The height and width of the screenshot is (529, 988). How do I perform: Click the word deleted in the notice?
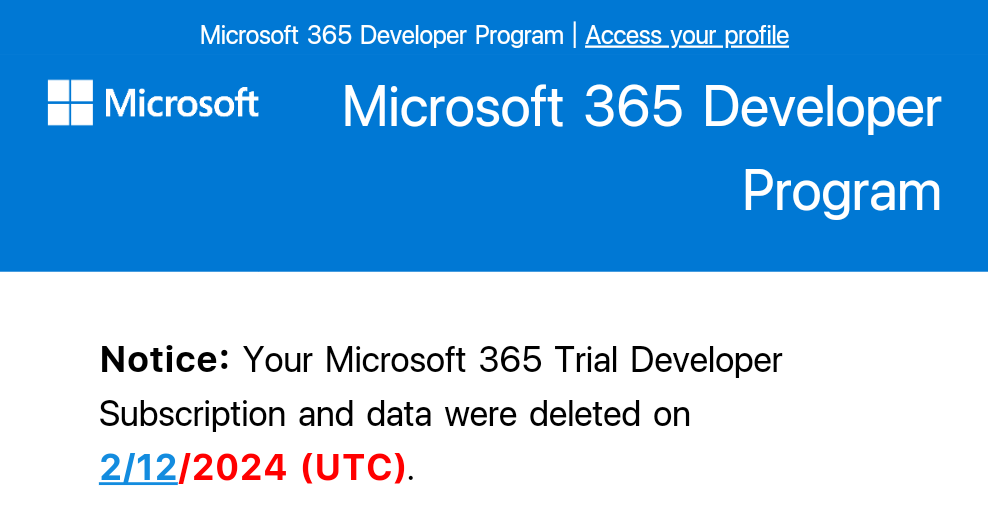(x=581, y=413)
